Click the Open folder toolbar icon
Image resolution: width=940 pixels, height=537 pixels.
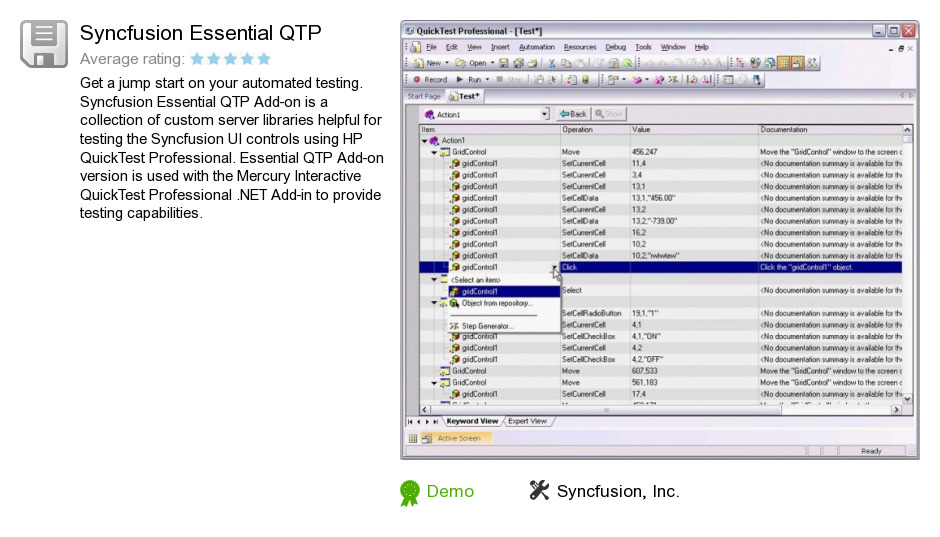click(460, 63)
